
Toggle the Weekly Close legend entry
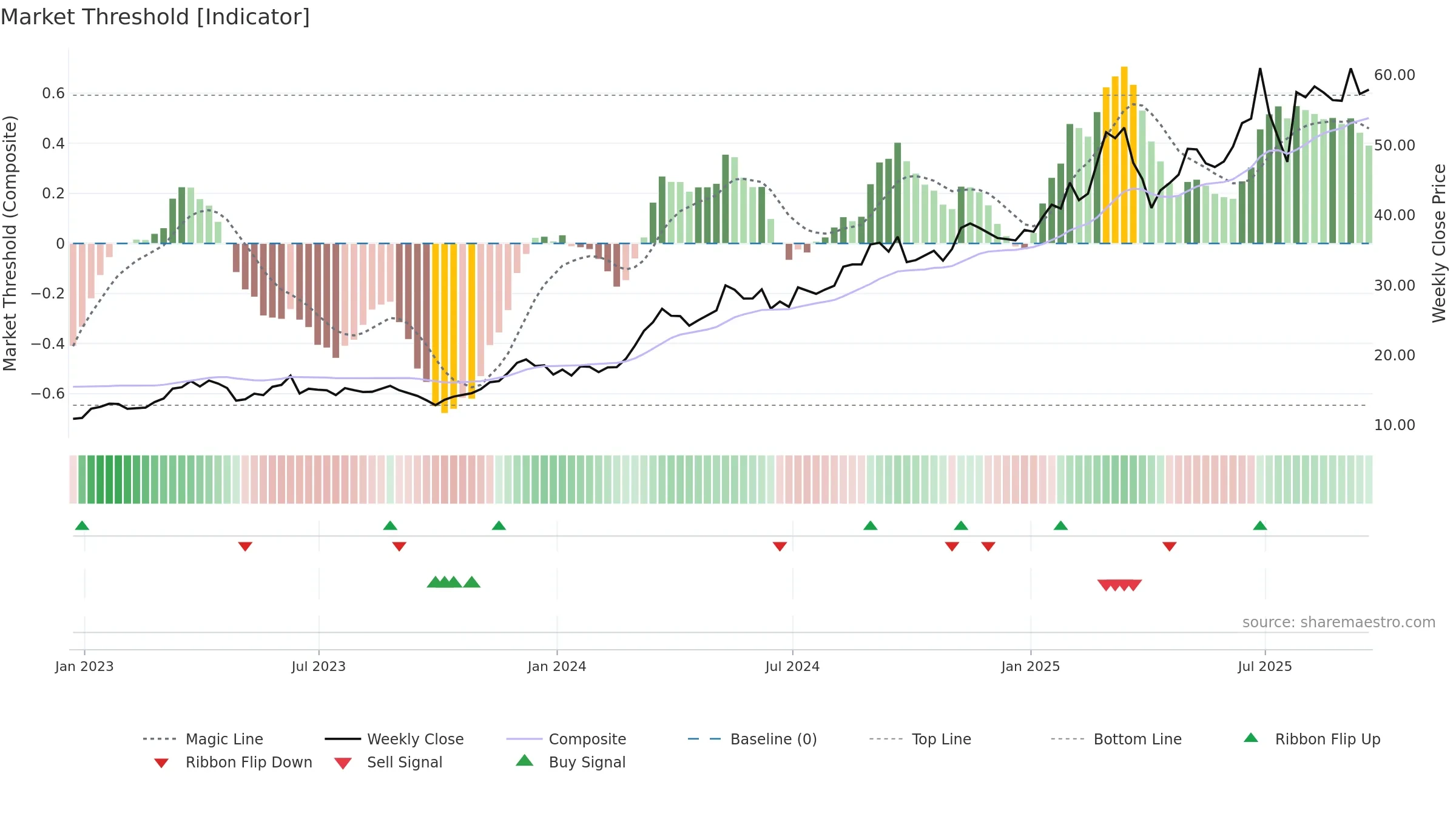394,739
